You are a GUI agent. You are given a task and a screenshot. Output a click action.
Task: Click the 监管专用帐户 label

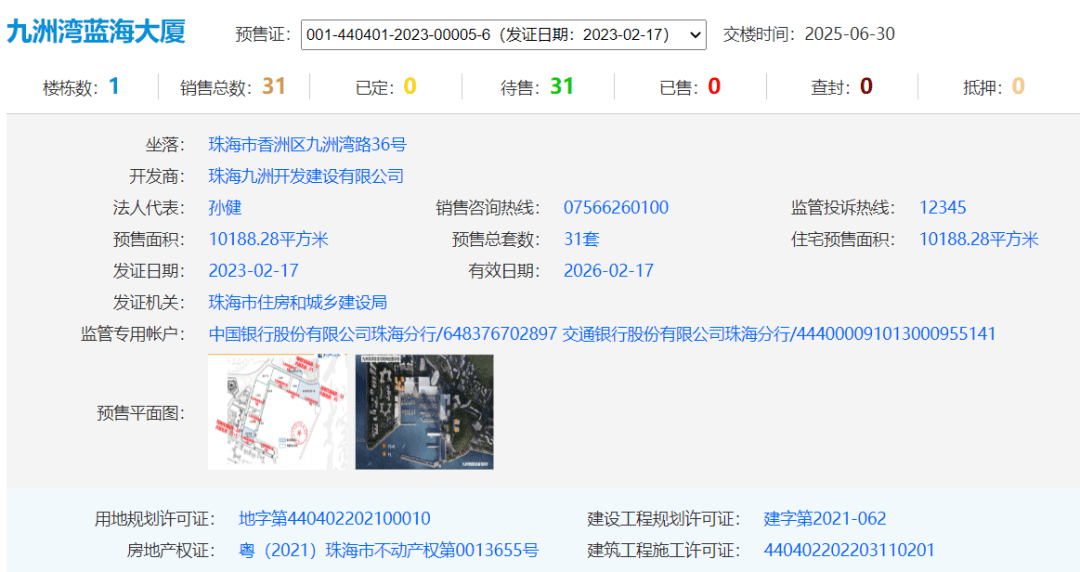click(133, 334)
